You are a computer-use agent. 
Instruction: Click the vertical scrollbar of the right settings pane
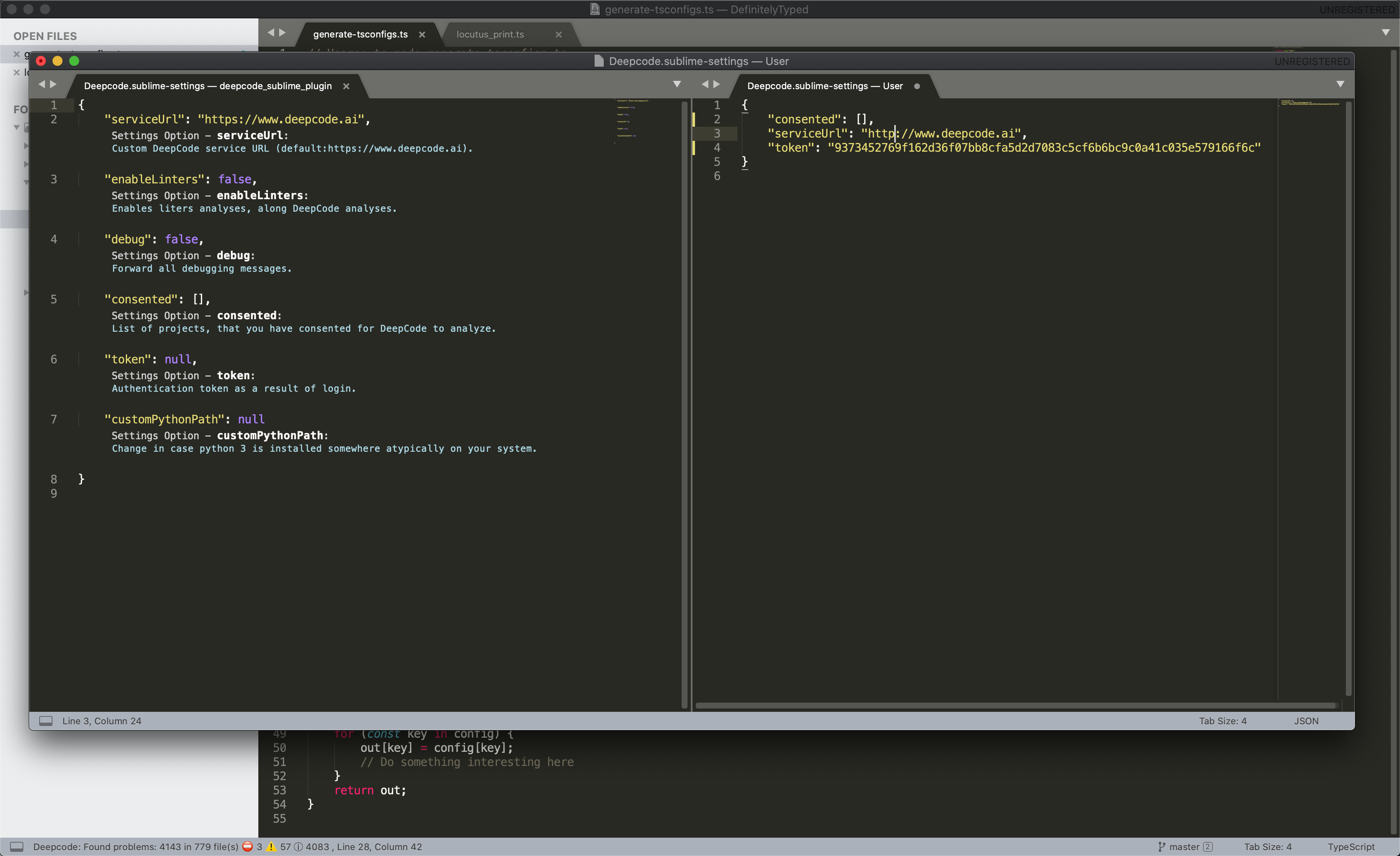(1348, 398)
